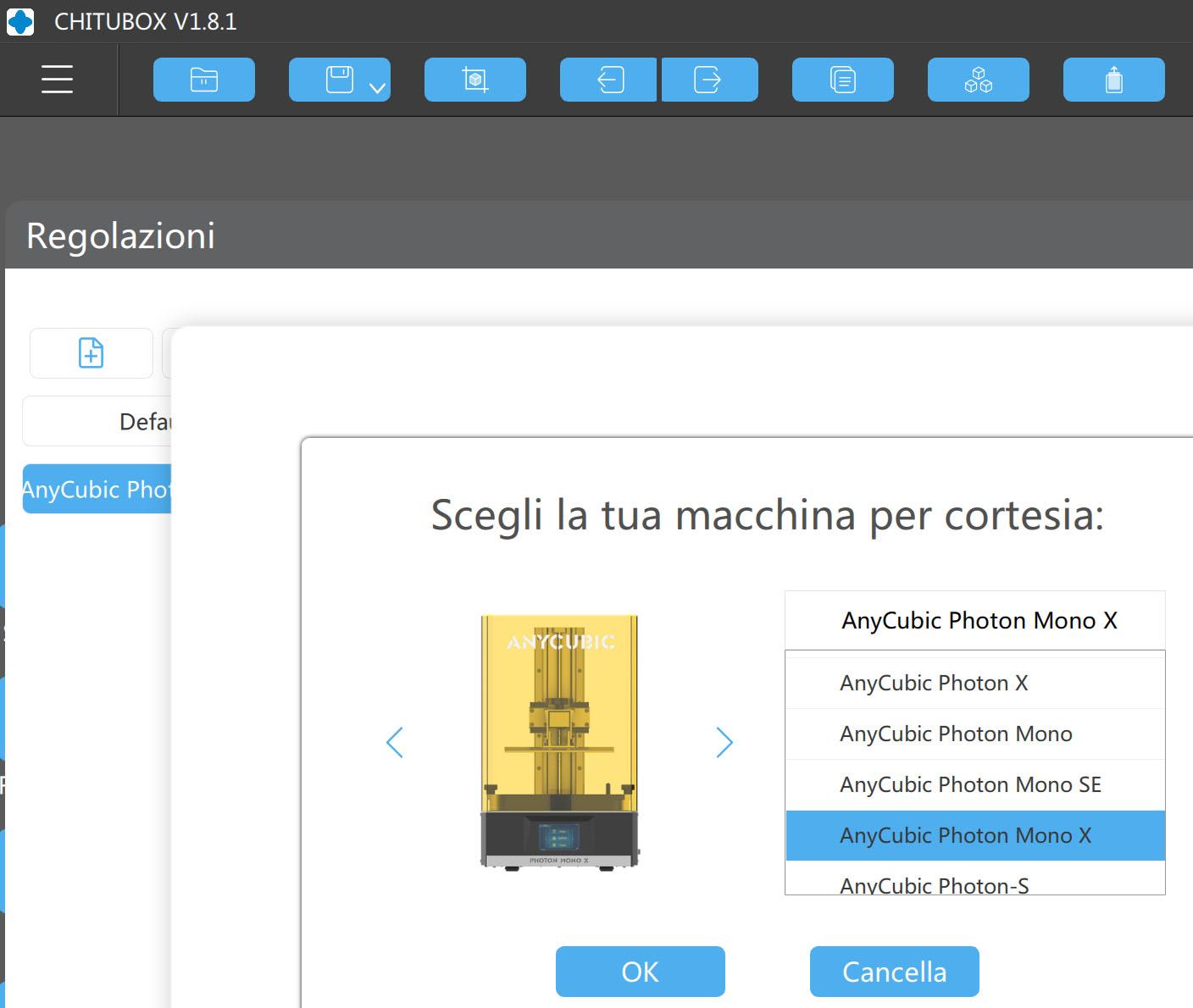Show next printer with right arrow
Screen dimensions: 1193x1008
tap(724, 742)
